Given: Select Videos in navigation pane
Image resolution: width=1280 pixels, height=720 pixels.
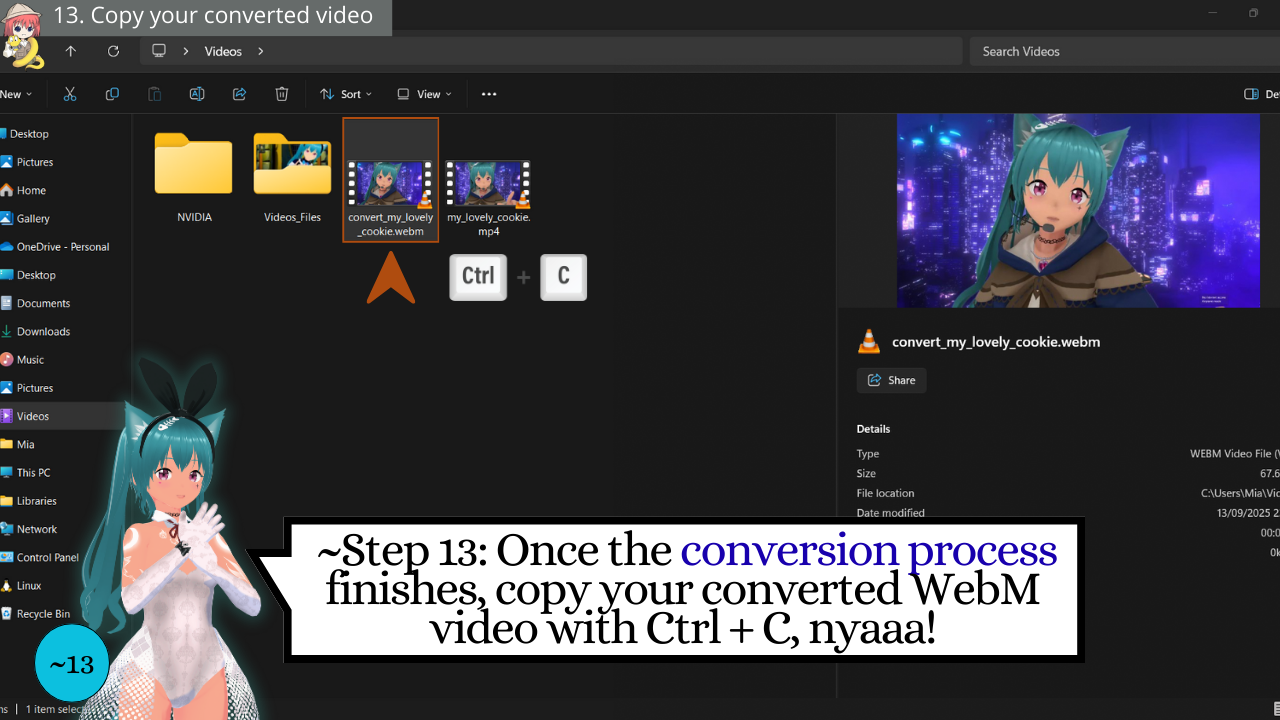Looking at the screenshot, I should coord(32,416).
